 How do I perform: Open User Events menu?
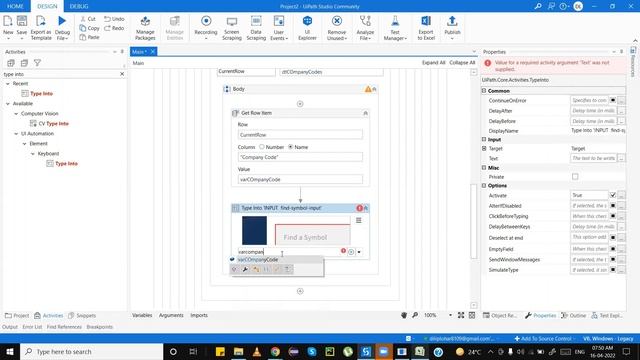click(x=279, y=28)
